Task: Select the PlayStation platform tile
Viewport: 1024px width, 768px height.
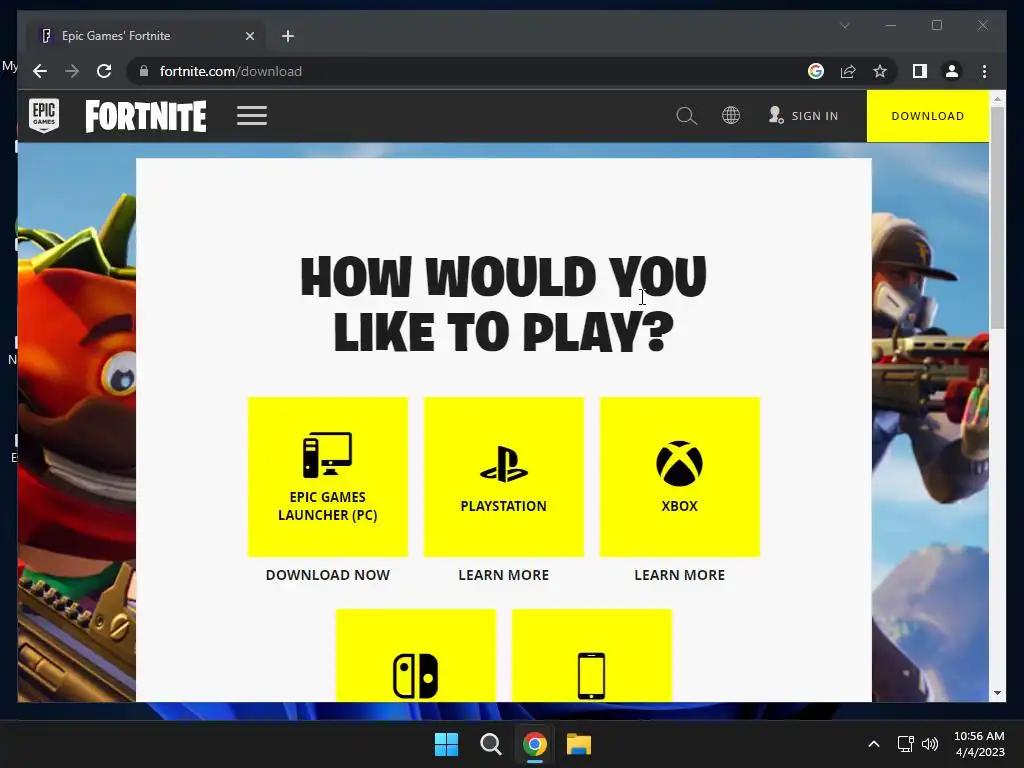Action: click(x=504, y=477)
